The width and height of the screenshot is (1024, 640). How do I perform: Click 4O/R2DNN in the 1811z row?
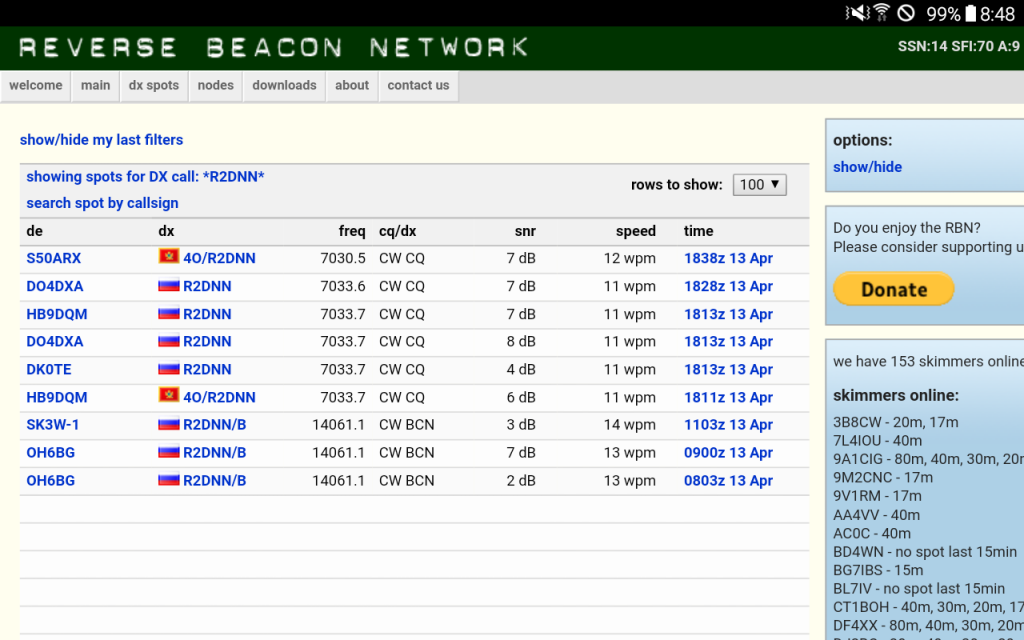(219, 397)
